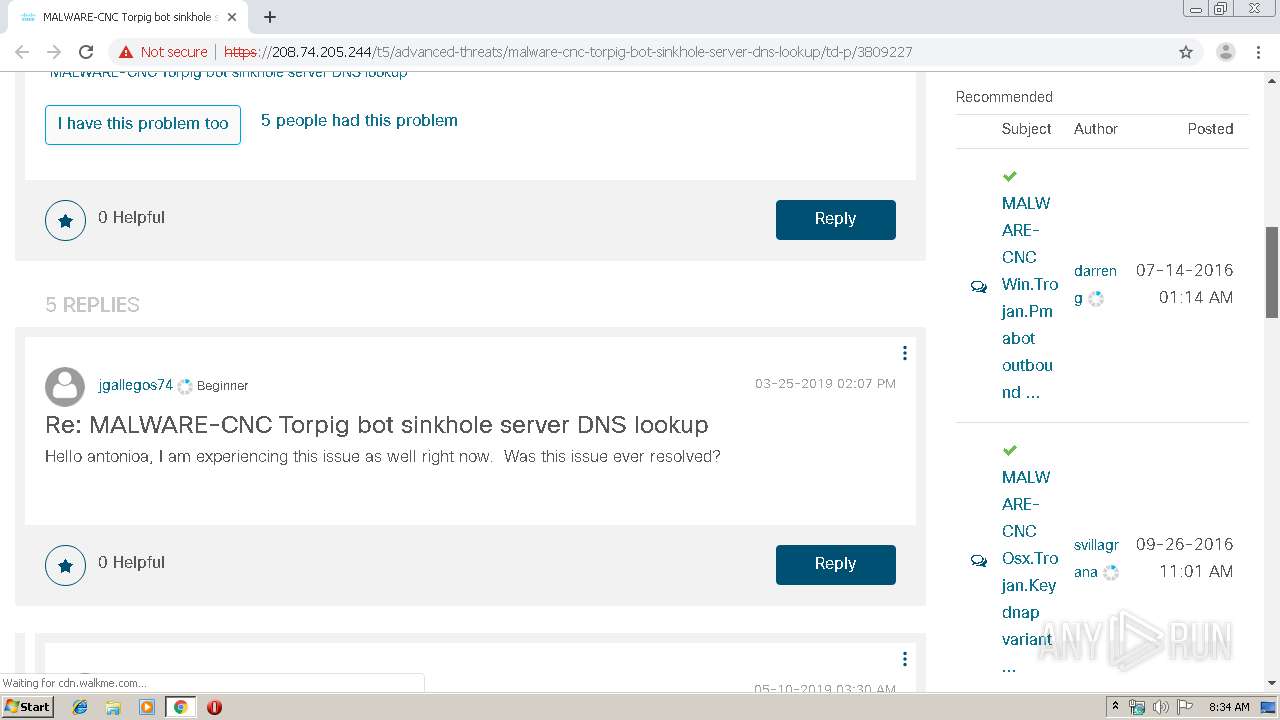The width and height of the screenshot is (1280, 720).
Task: Click the address bar URL
Action: coord(568,52)
